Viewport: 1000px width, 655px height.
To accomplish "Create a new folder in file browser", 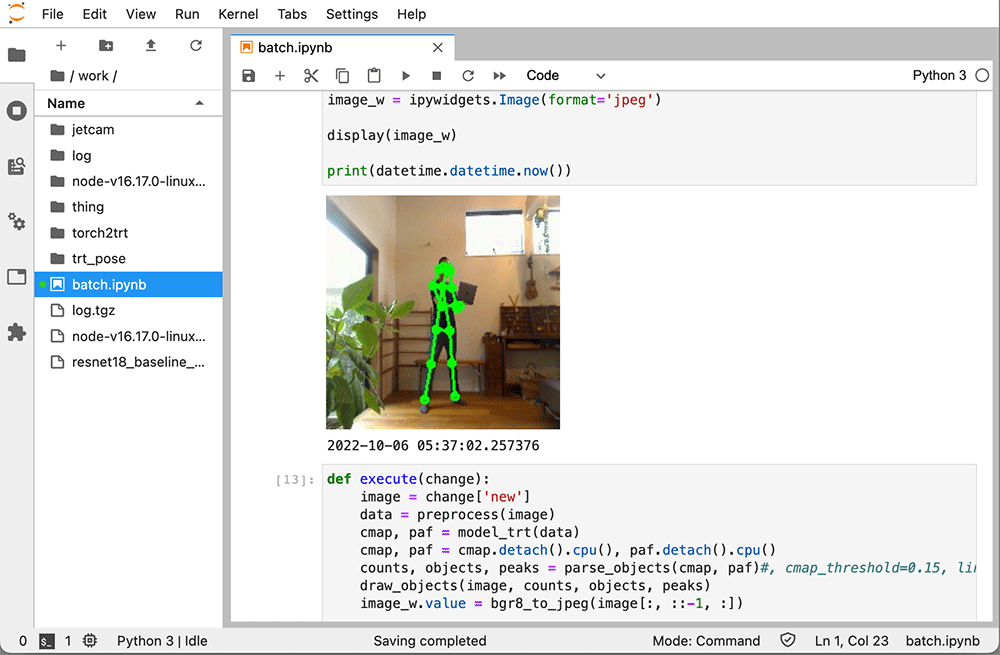I will click(x=106, y=45).
